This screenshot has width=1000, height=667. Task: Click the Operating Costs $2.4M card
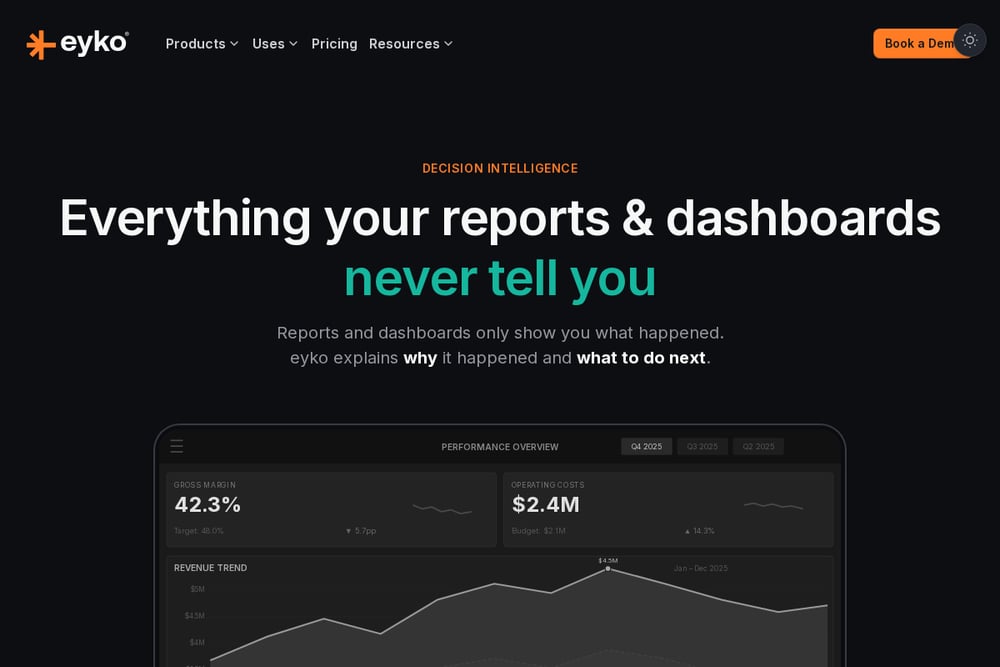(668, 509)
